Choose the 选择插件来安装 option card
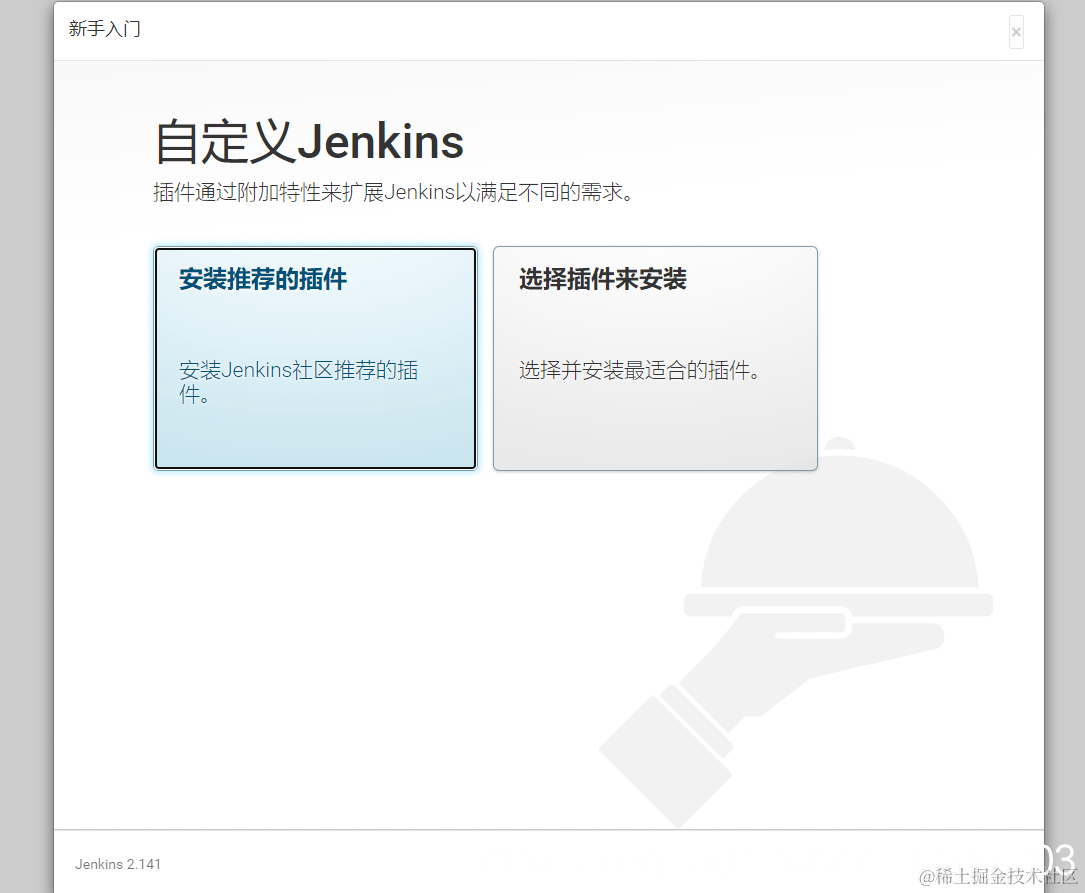This screenshot has height=893, width=1085. (x=655, y=358)
